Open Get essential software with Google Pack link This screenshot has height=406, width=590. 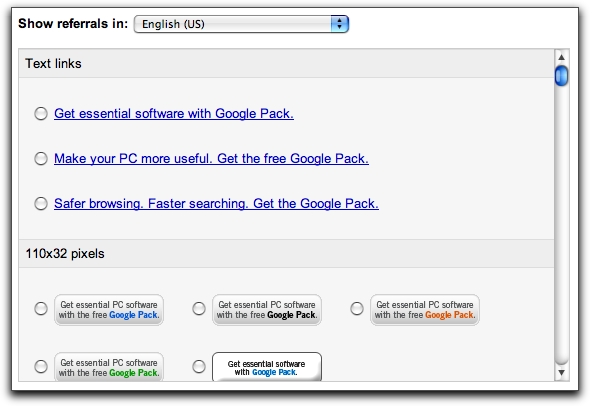[174, 113]
